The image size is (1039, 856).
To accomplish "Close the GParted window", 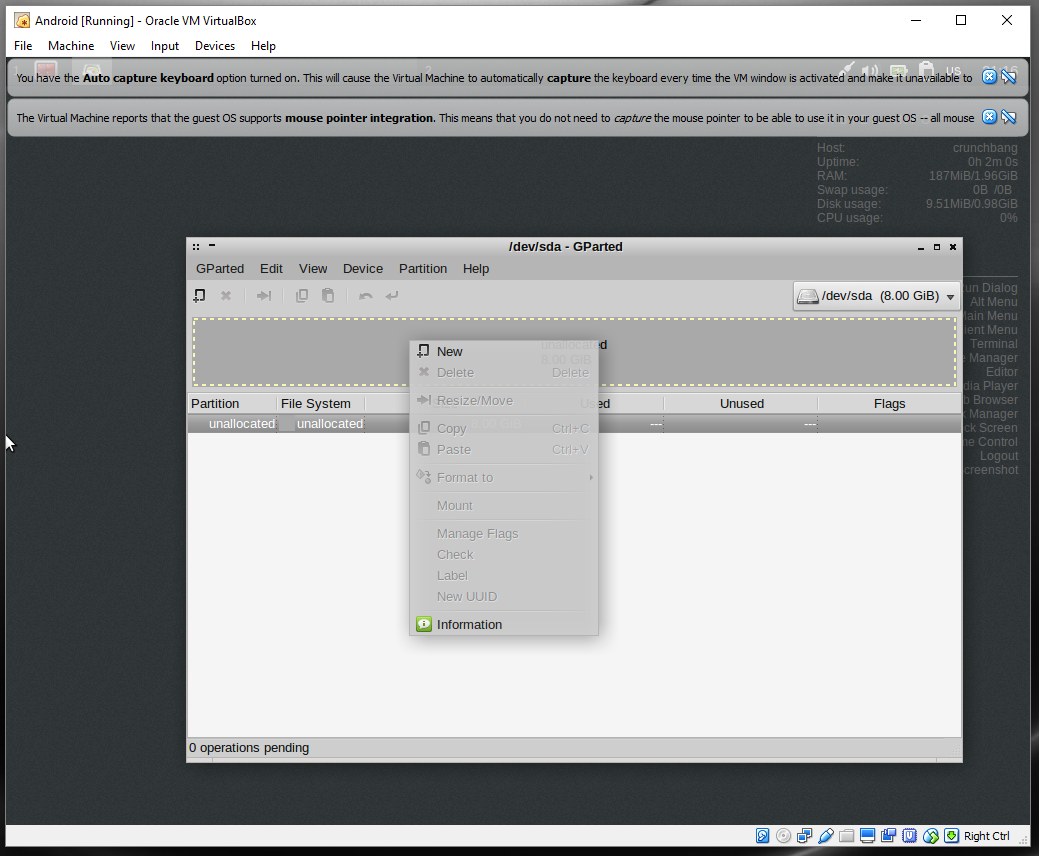I will point(953,247).
